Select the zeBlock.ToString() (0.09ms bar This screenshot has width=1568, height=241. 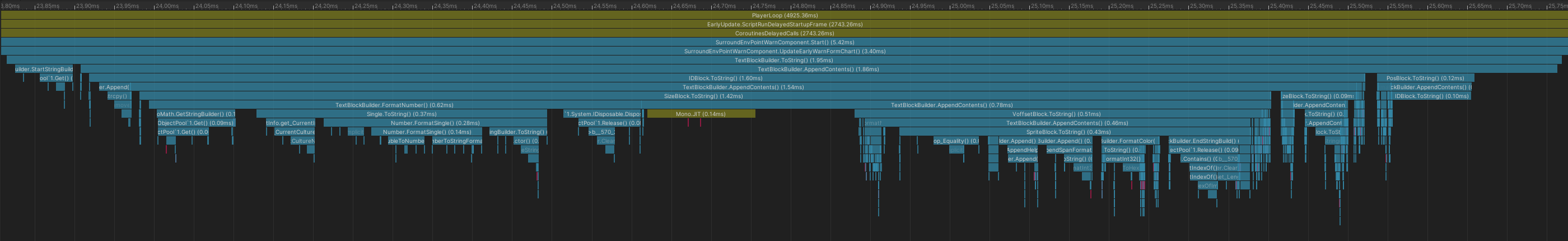tap(1318, 96)
